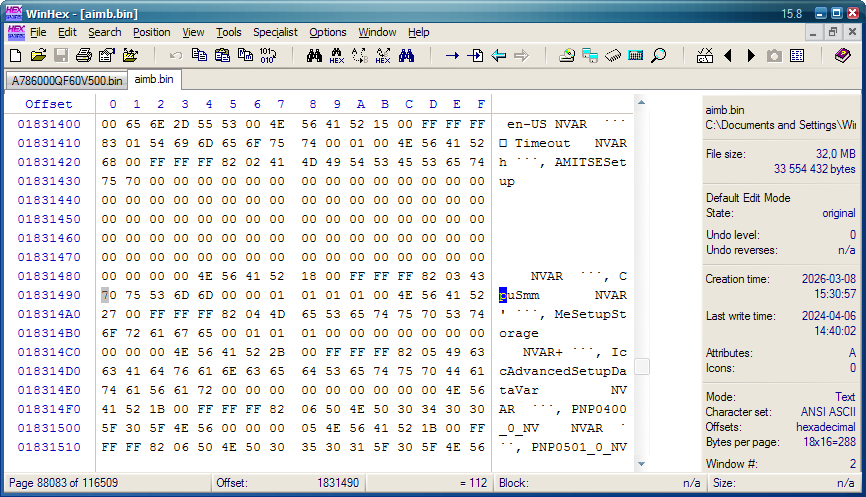Viewport: 866px width, 497px height.
Task: Click the Replace Hex Values icon
Action: pos(383,55)
